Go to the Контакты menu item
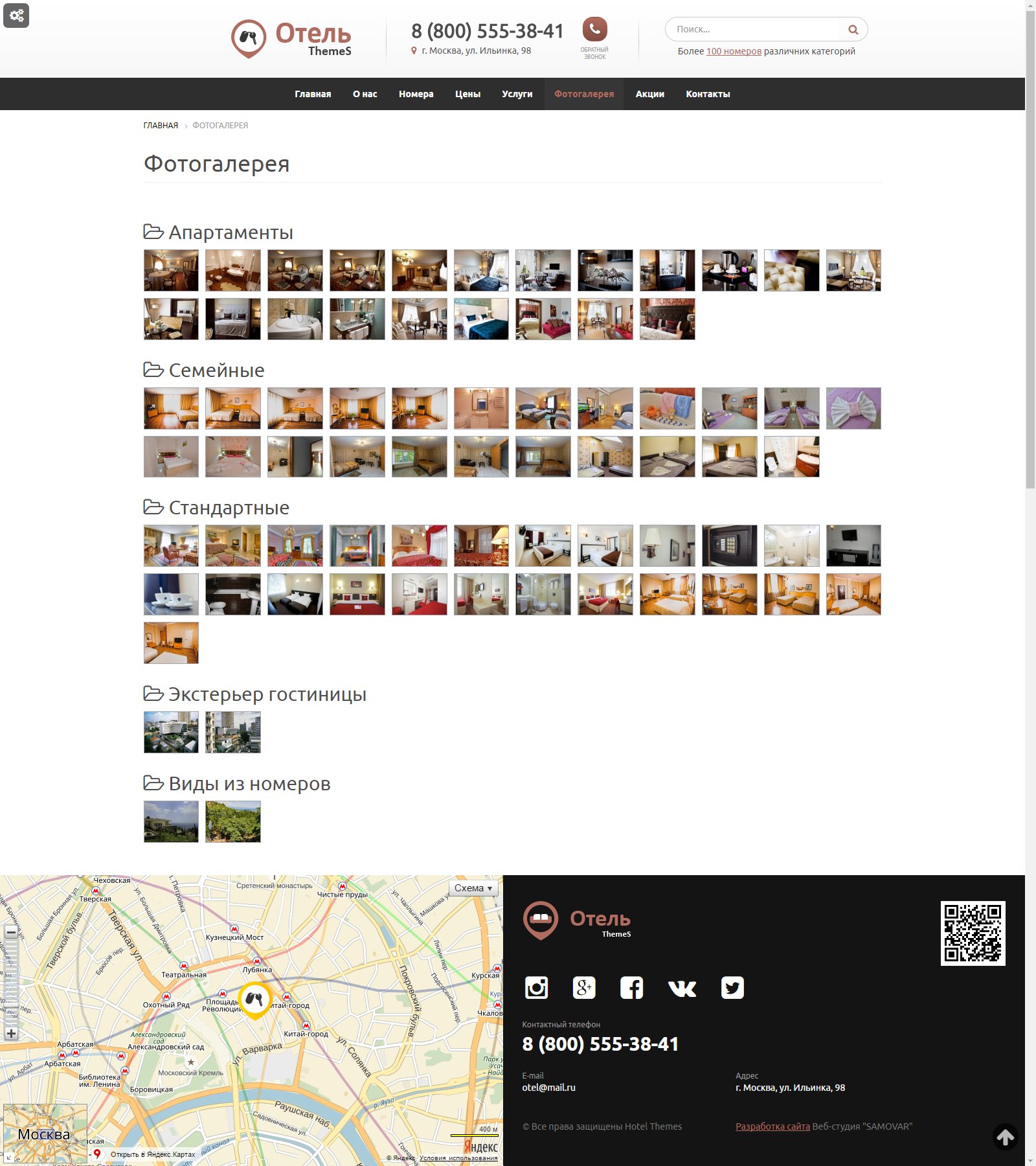 (x=708, y=94)
